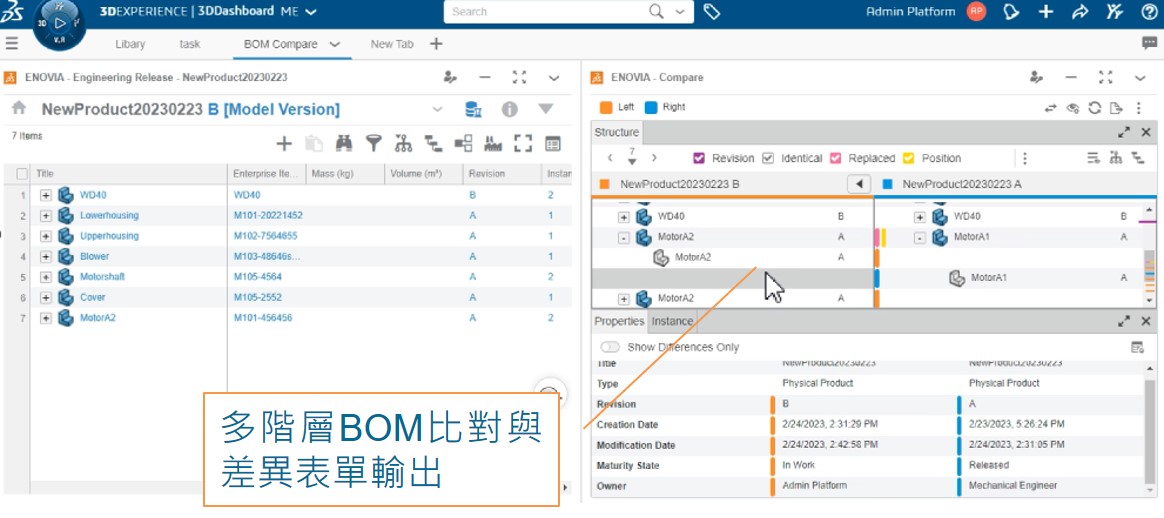Viewport: 1164px width, 518px height.
Task: Open the Admin Platform RP avatar
Action: pyautogui.click(x=976, y=12)
